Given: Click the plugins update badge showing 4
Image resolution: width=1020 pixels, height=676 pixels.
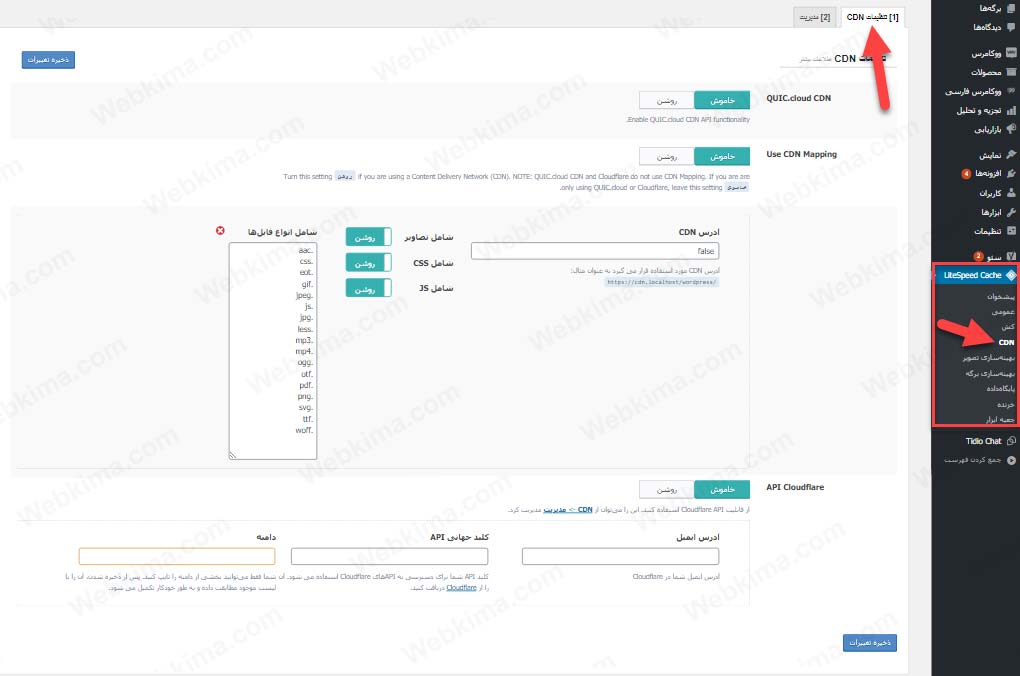Looking at the screenshot, I should (x=966, y=174).
